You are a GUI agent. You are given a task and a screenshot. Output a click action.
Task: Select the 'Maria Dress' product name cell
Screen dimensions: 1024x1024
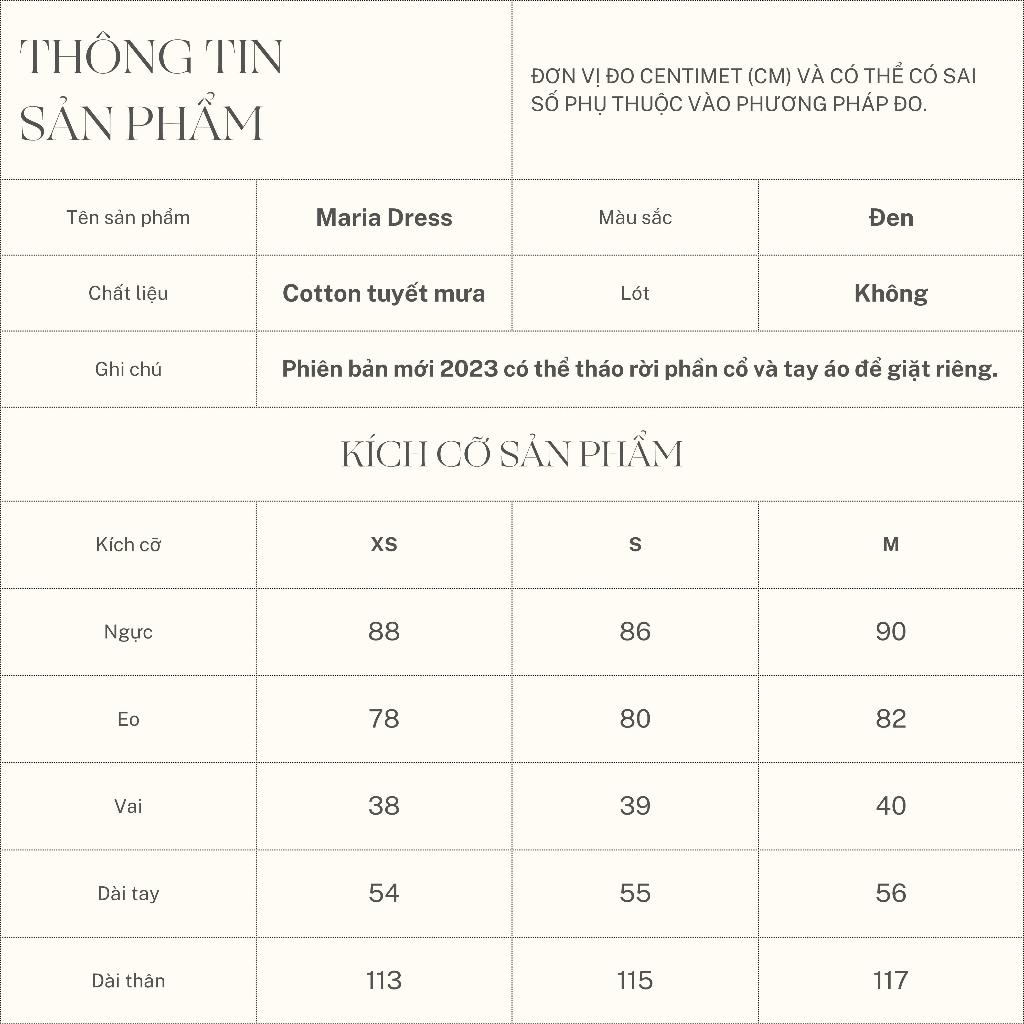click(x=384, y=217)
